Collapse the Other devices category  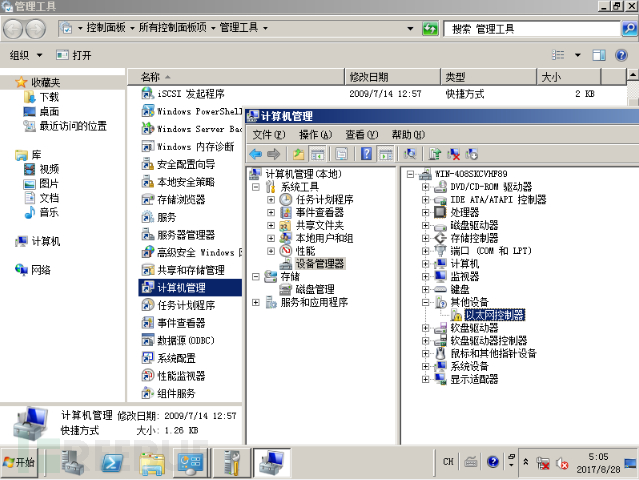[425, 302]
